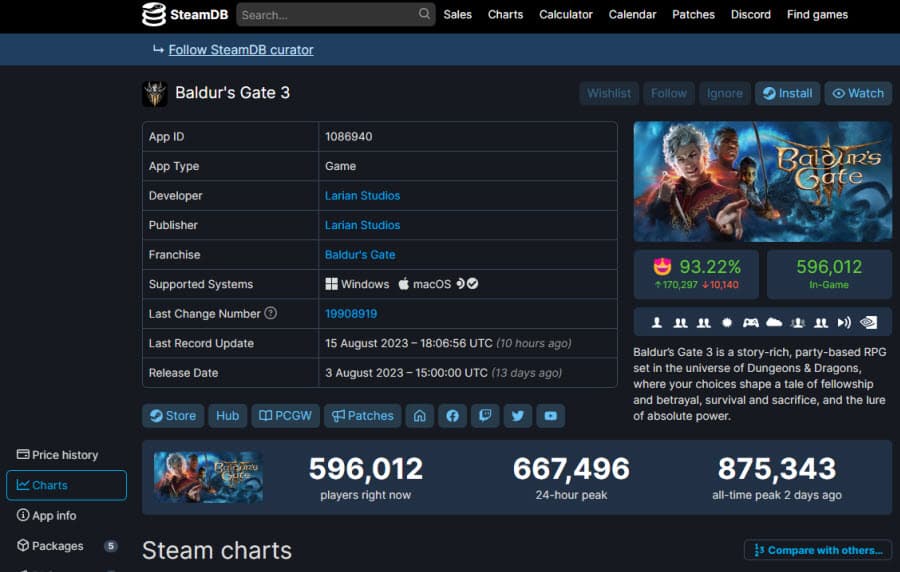Click the SteamDB logo icon
The image size is (900, 572).
[153, 14]
